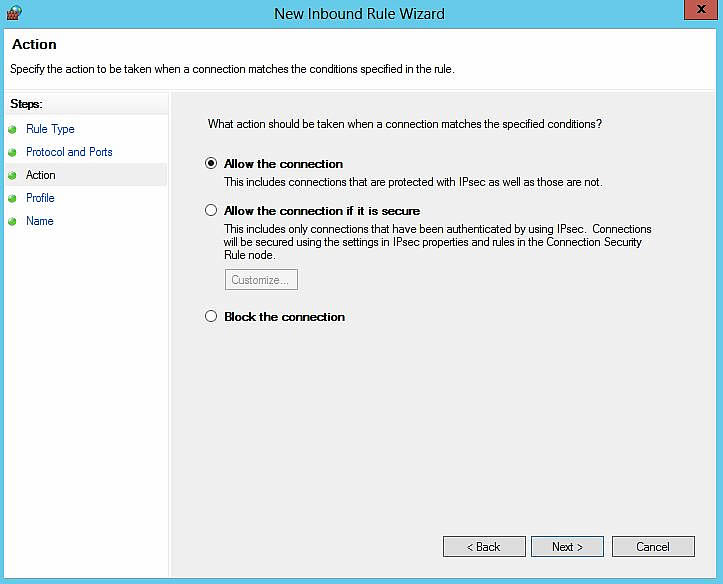Image resolution: width=723 pixels, height=584 pixels.
Task: Open the Protocol and Ports step
Action: pos(69,152)
